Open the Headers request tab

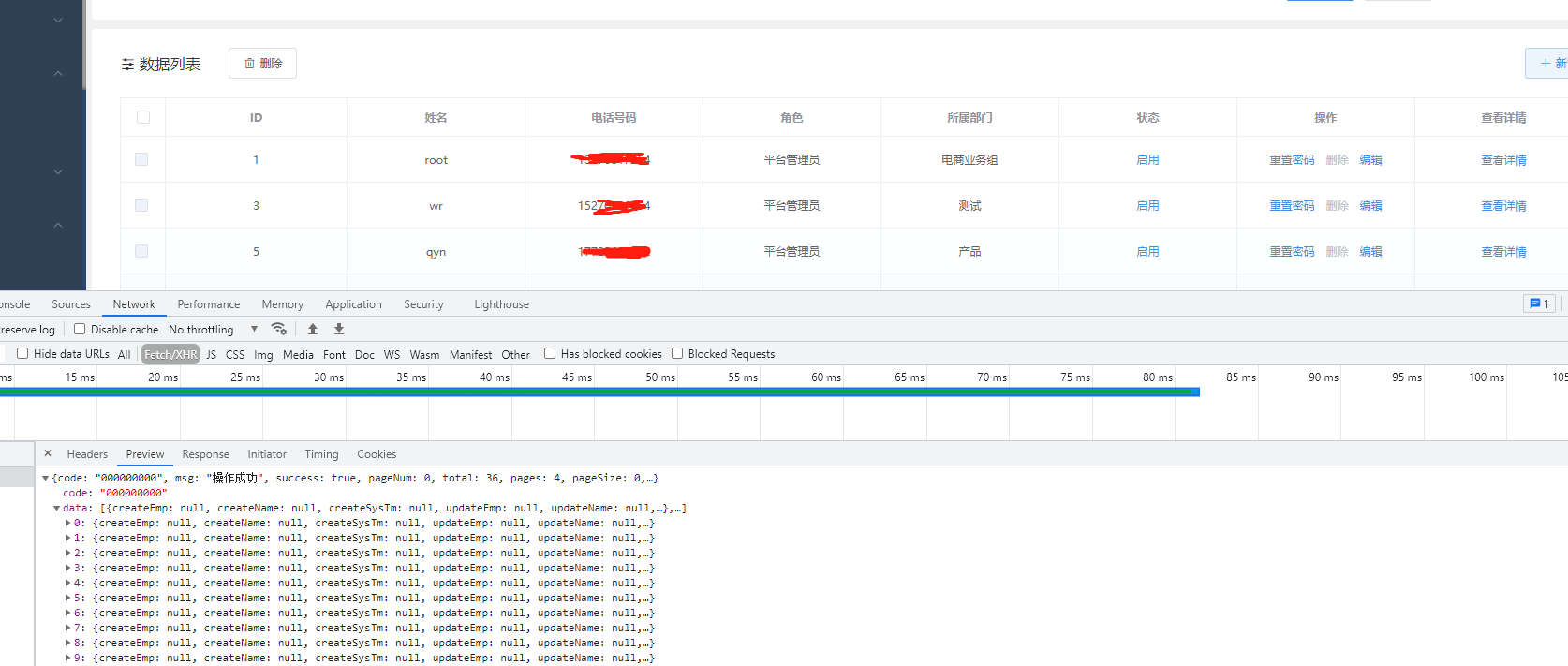click(x=87, y=454)
